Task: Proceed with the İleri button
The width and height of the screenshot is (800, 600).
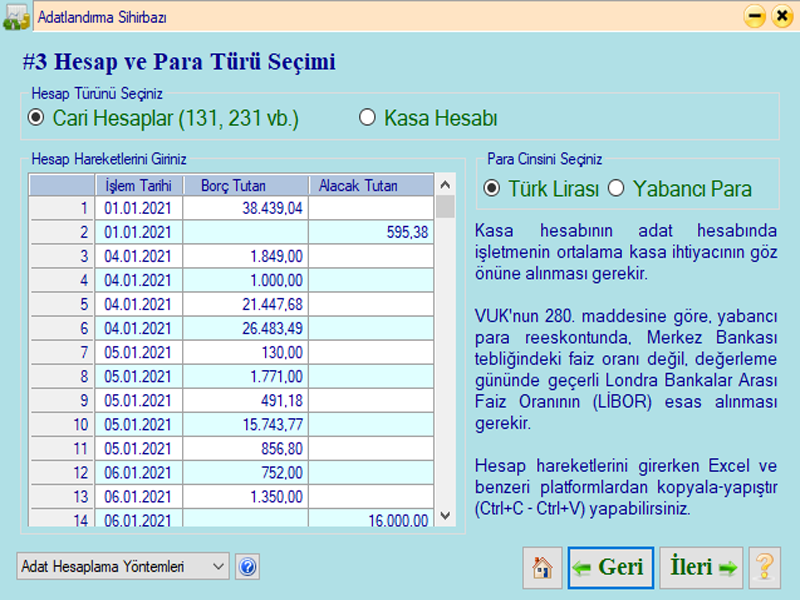Action: 703,567
